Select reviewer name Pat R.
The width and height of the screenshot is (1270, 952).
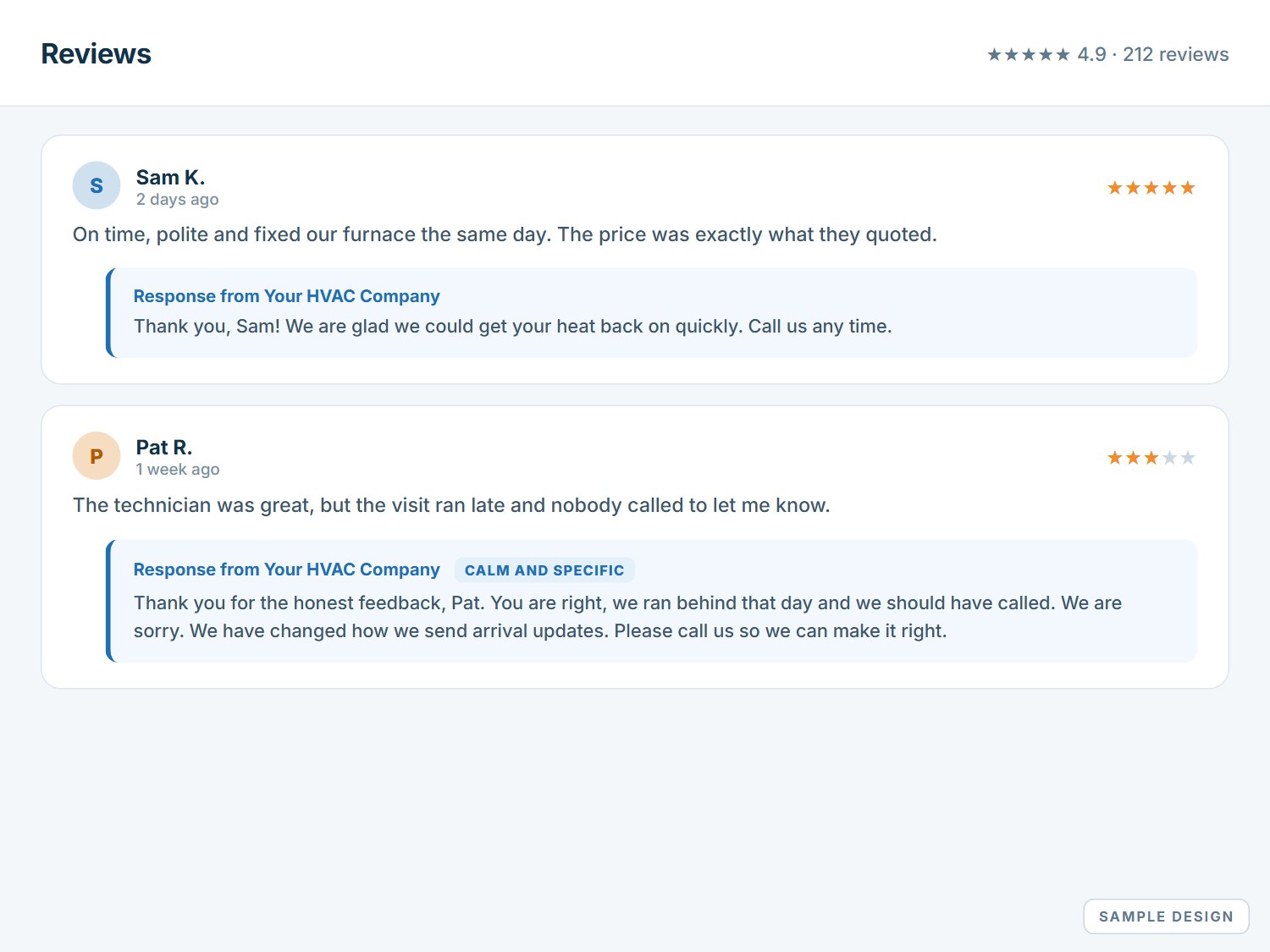click(164, 448)
